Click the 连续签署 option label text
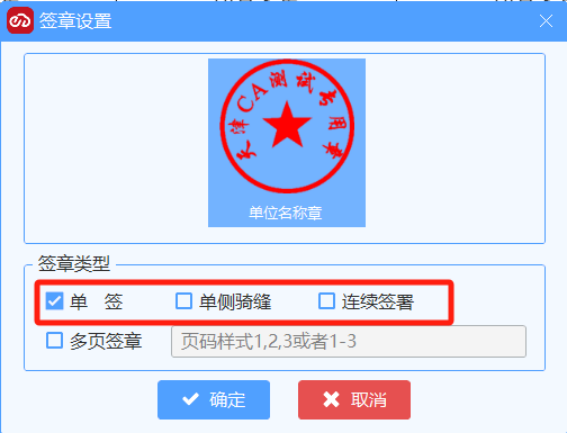This screenshot has height=433, width=567. tap(378, 302)
